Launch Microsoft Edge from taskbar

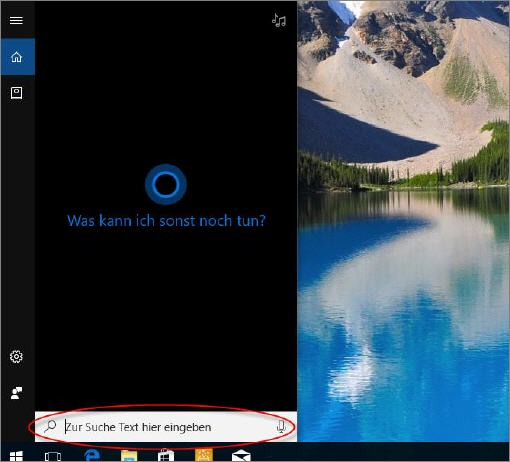tap(92, 455)
